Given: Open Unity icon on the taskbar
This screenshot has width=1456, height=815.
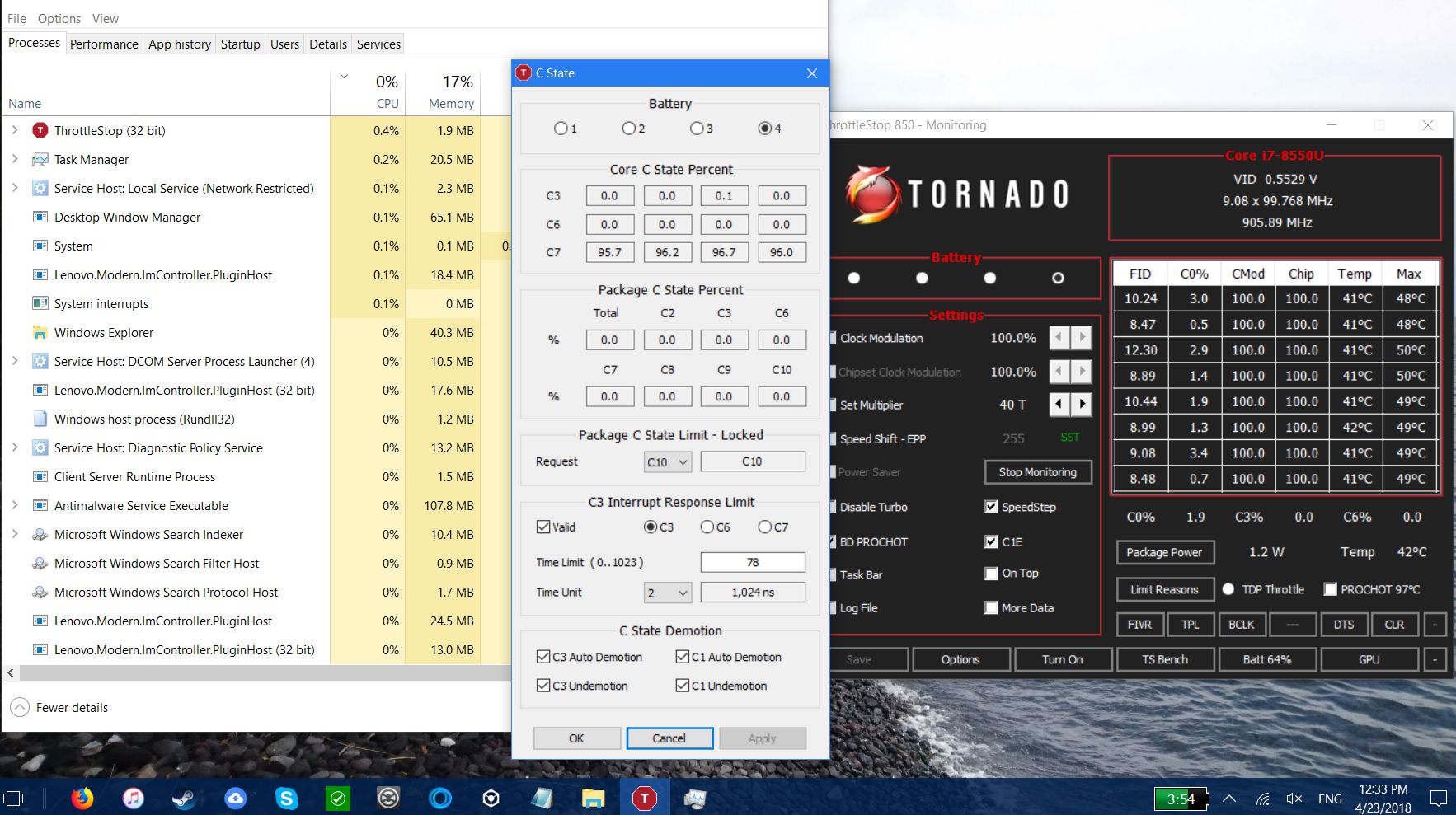Looking at the screenshot, I should 491,798.
